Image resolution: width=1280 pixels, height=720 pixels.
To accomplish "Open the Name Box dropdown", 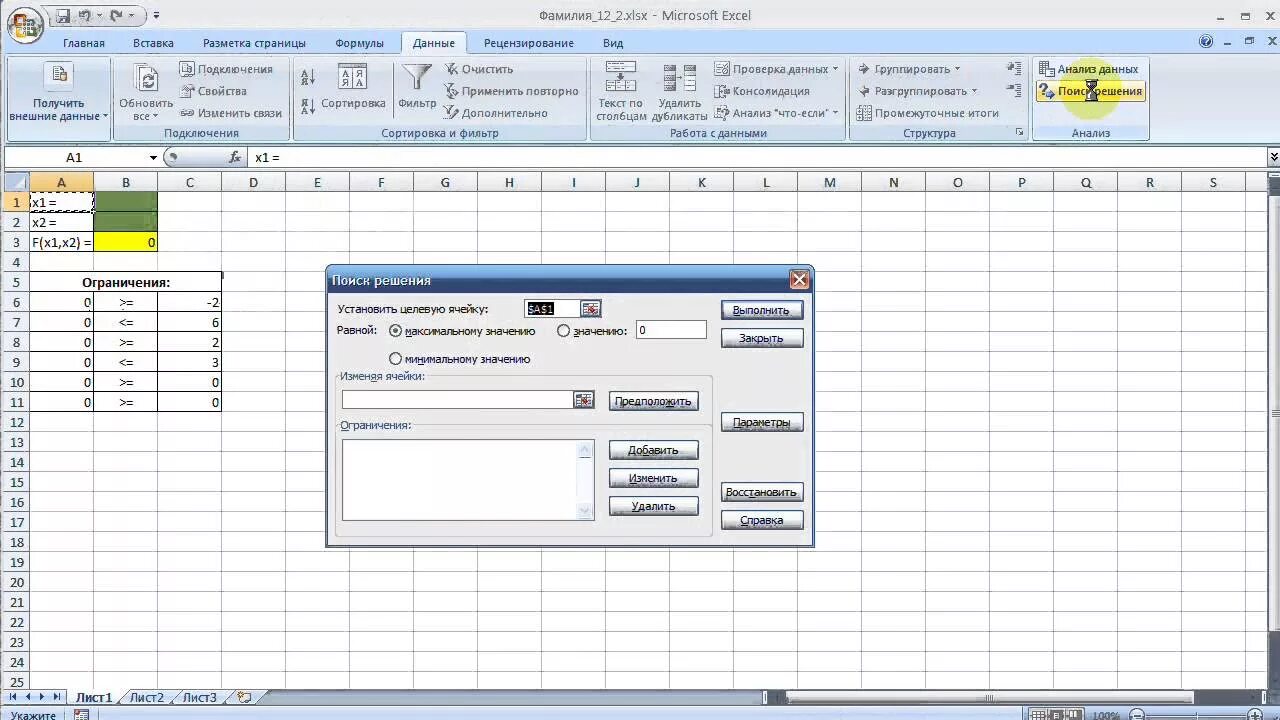I will 153,157.
